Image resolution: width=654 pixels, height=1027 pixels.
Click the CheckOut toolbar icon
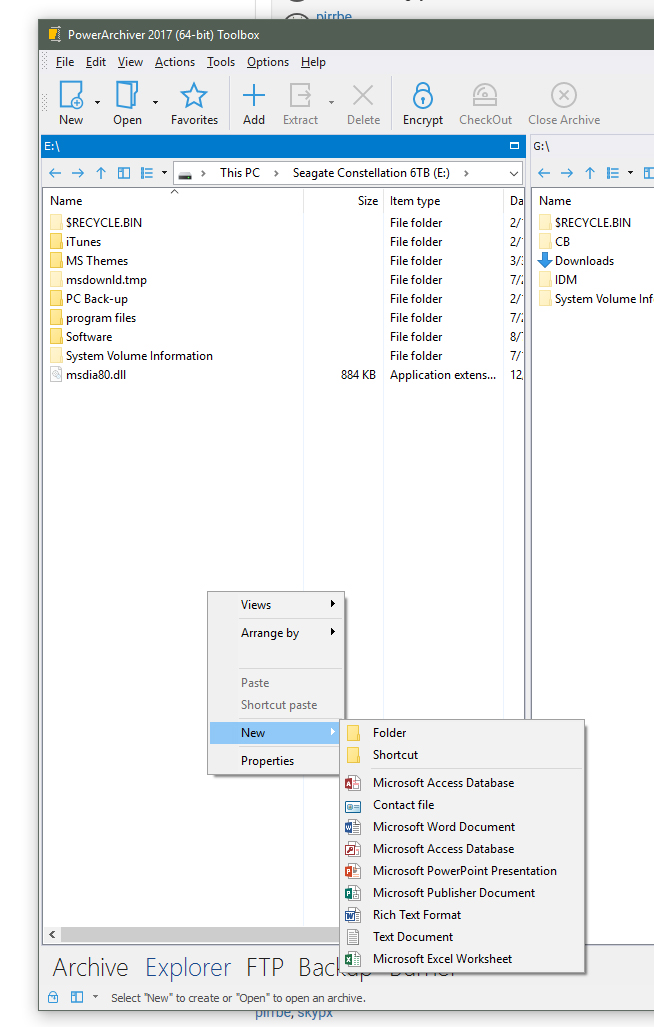(485, 96)
